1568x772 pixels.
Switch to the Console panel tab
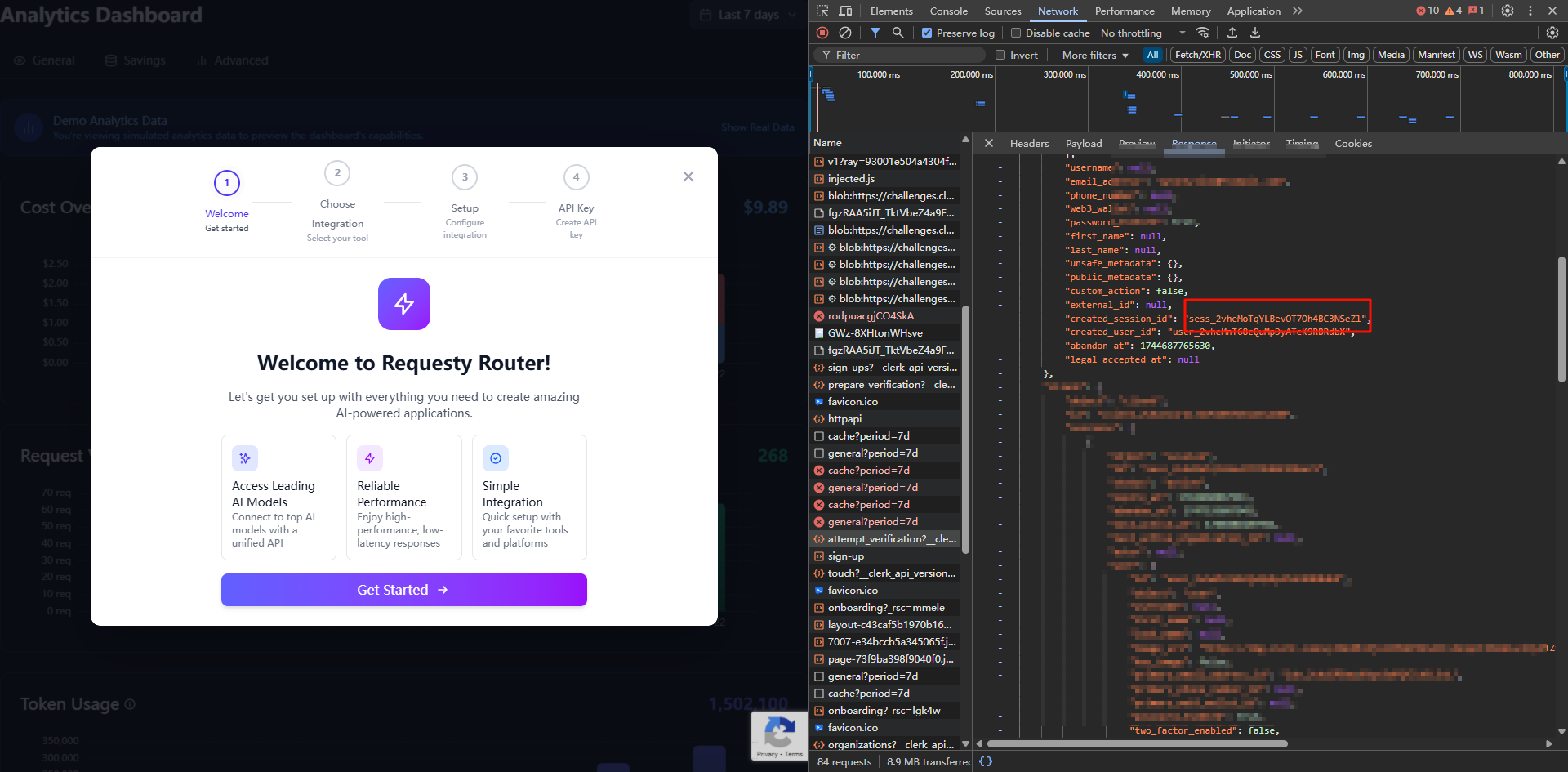tap(948, 11)
